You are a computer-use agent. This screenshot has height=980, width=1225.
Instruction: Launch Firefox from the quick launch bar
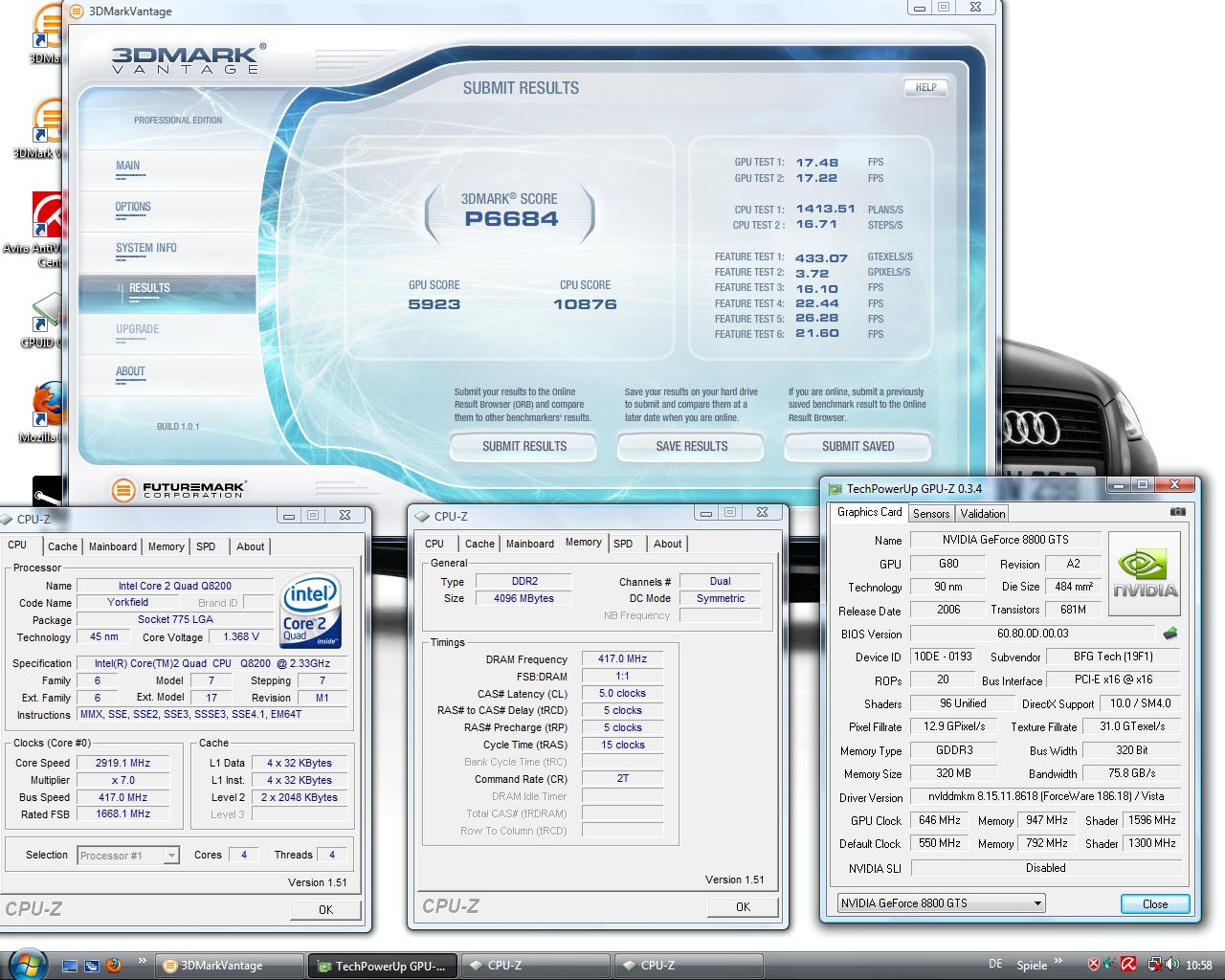[114, 966]
